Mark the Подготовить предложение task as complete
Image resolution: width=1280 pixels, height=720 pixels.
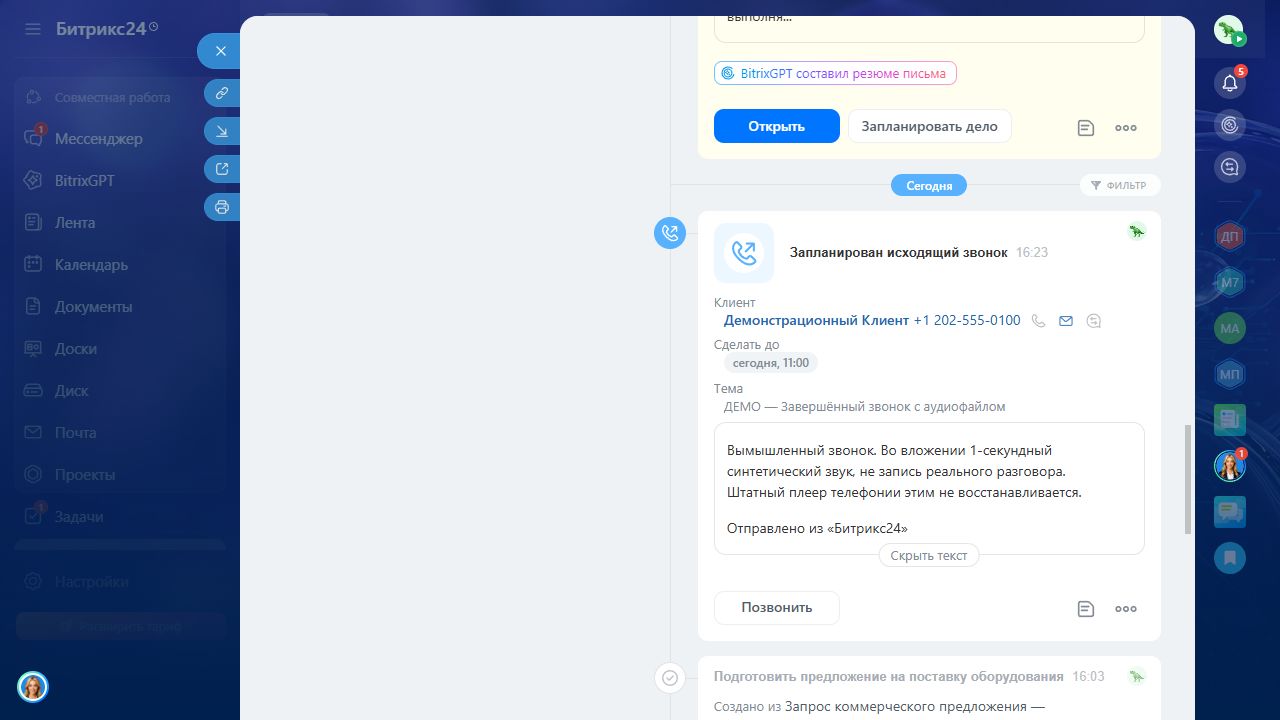[670, 678]
